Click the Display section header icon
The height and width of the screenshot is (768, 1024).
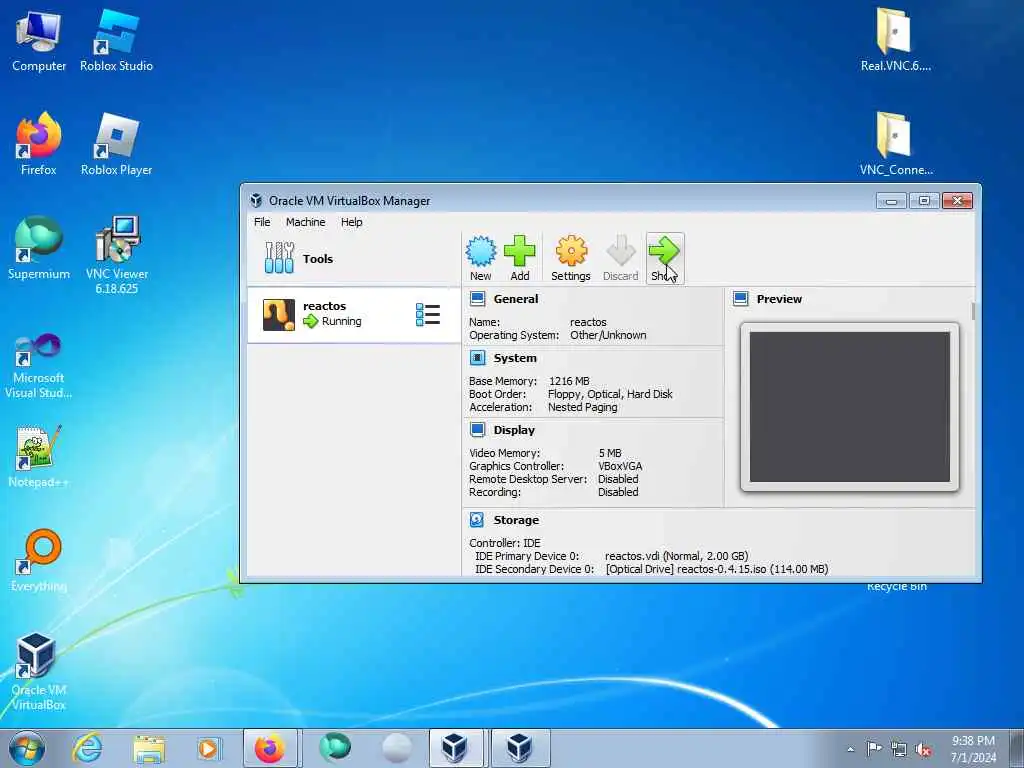click(477, 430)
